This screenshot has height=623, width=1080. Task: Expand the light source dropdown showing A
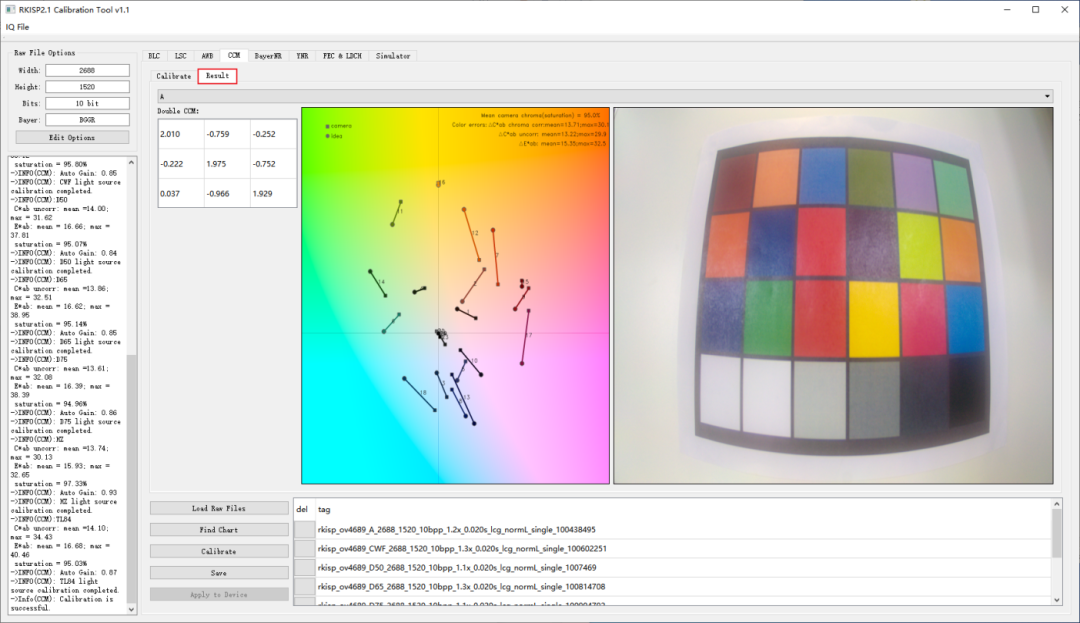pos(1047,96)
